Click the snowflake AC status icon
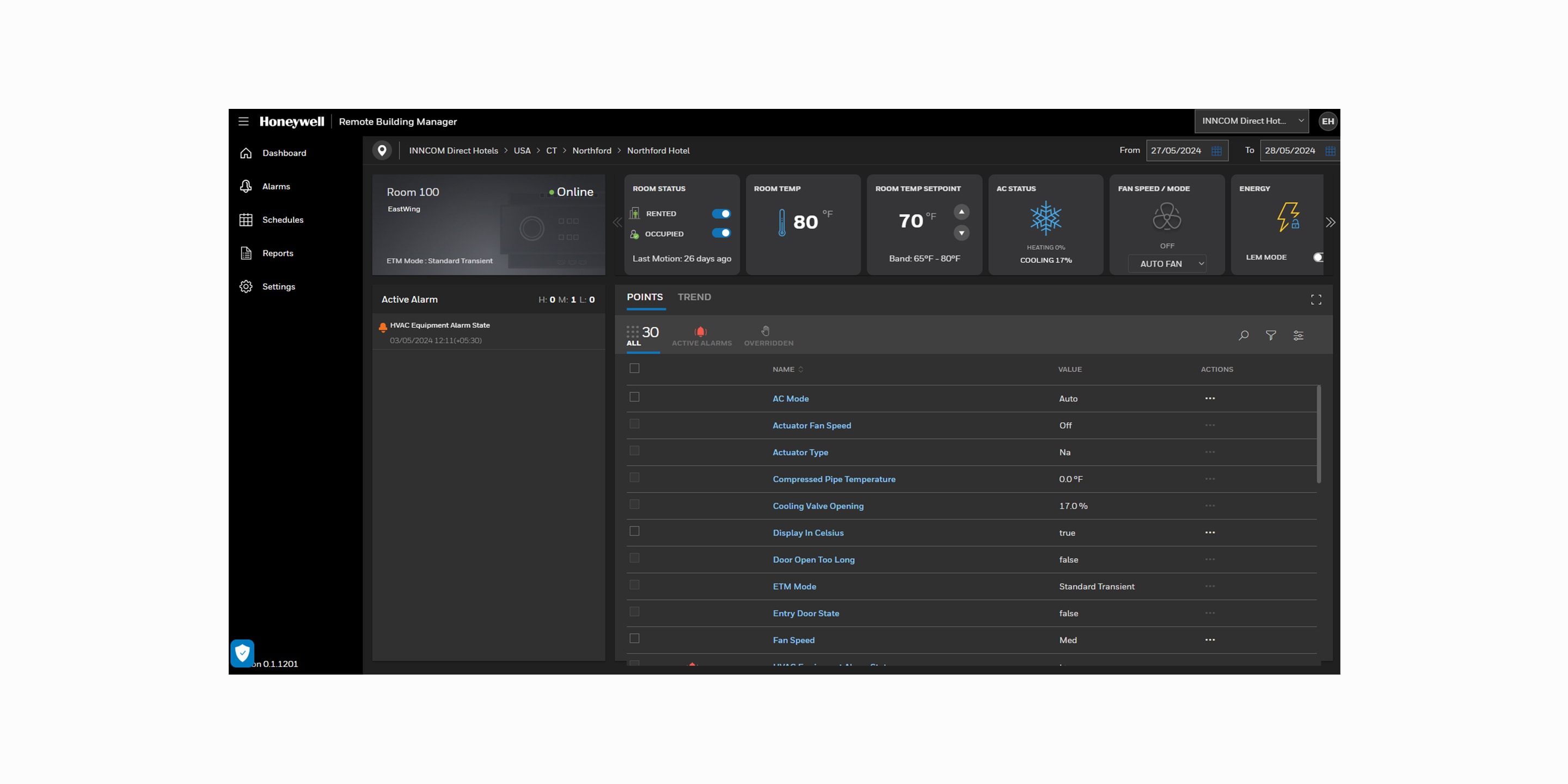This screenshot has height=784, width=1568. pyautogui.click(x=1046, y=218)
